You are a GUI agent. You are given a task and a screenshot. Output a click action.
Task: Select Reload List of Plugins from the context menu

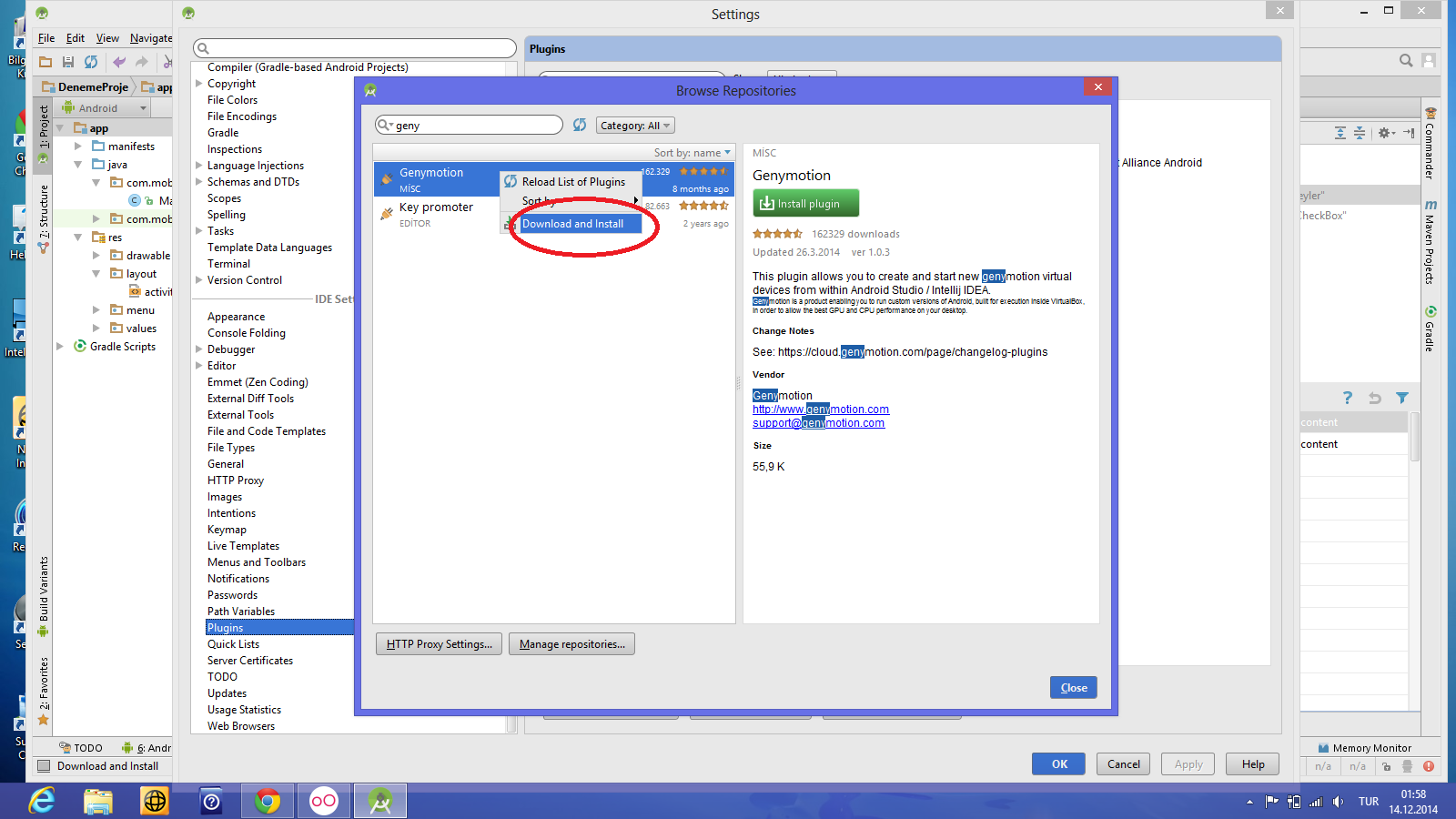(572, 182)
